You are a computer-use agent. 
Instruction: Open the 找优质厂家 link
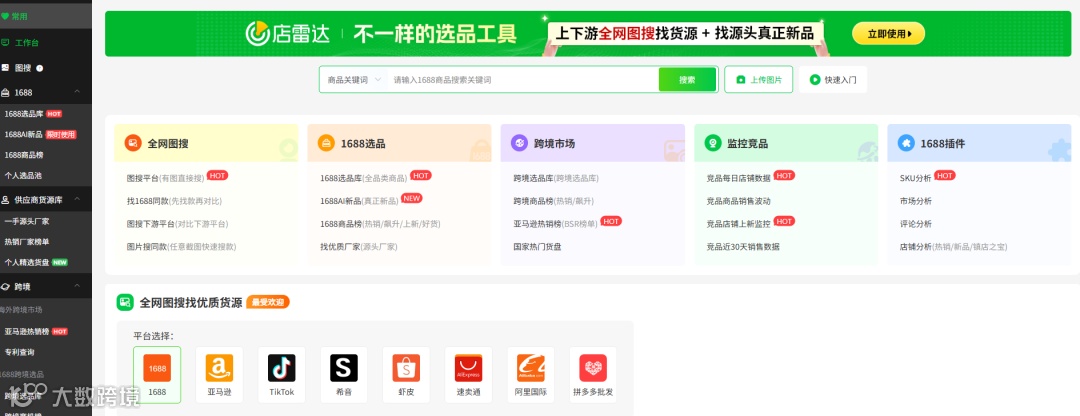click(359, 247)
